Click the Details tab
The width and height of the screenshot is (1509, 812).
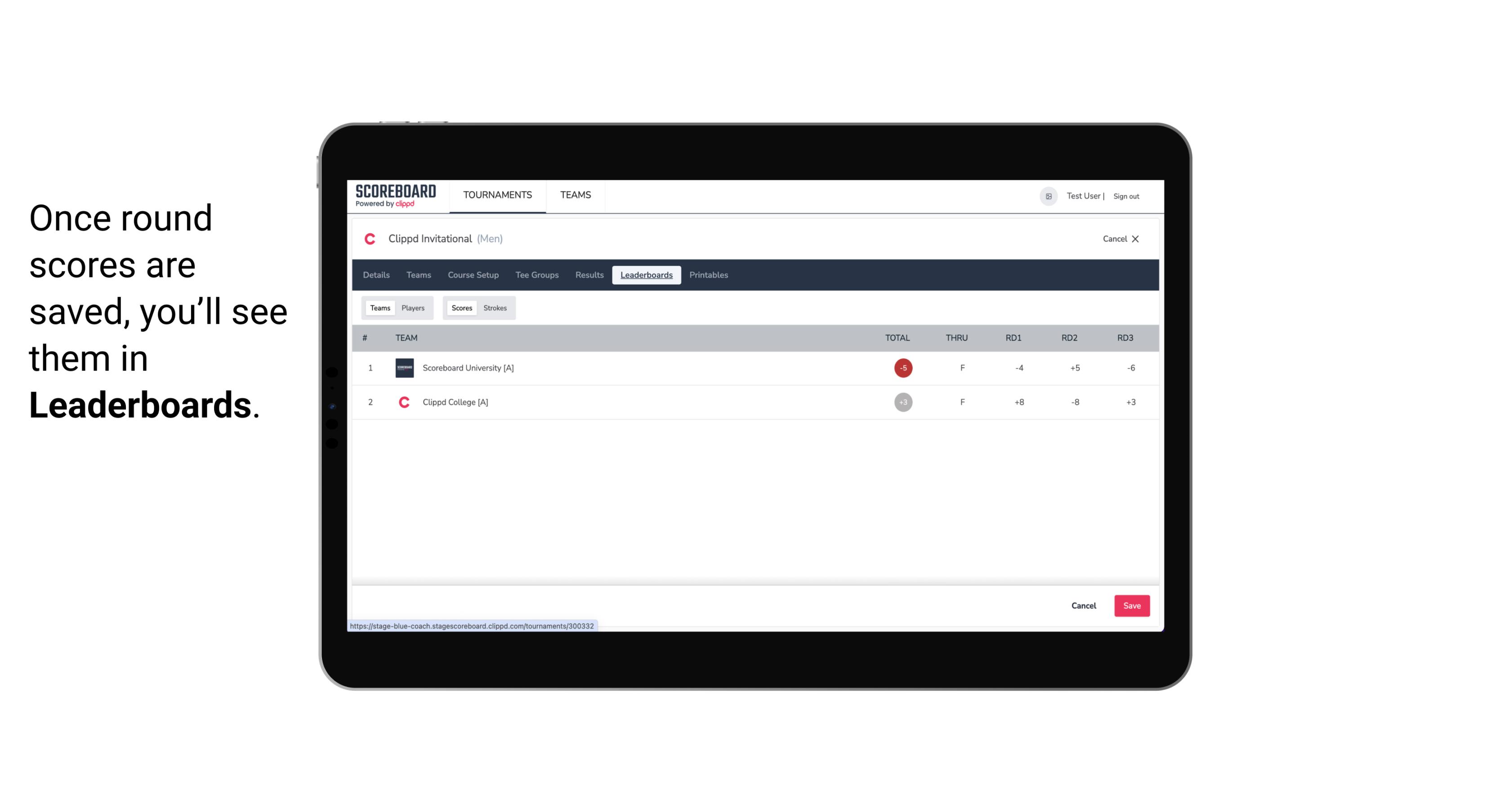coord(376,275)
